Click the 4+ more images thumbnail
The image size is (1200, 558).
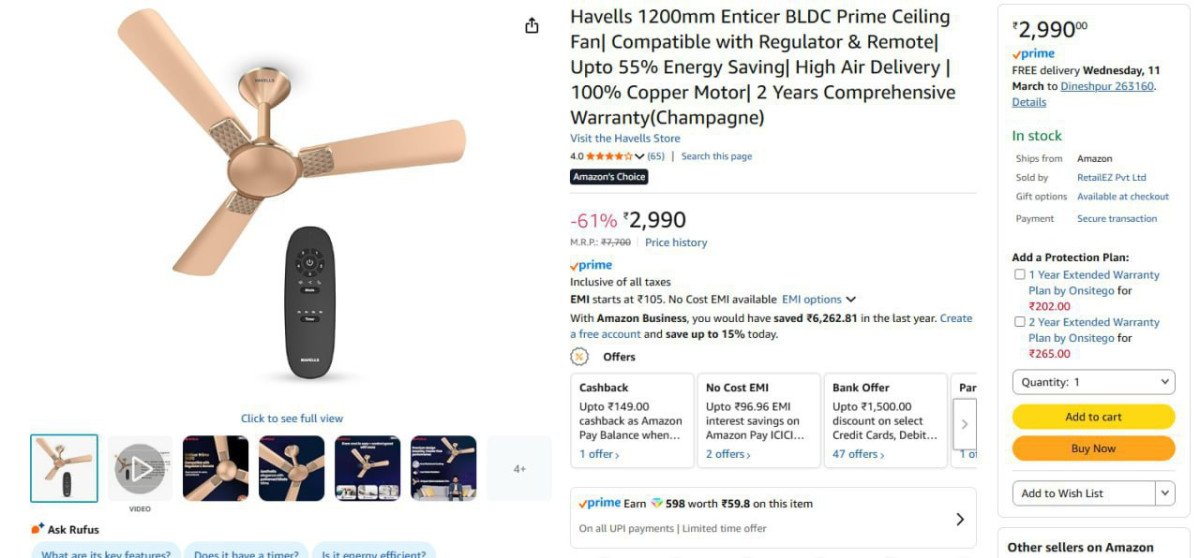[x=519, y=468]
